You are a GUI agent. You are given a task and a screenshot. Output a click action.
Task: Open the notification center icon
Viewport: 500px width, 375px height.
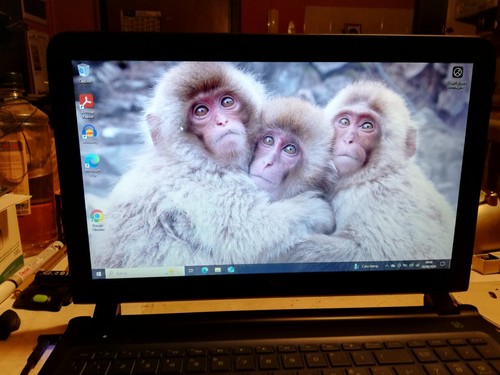point(443,264)
